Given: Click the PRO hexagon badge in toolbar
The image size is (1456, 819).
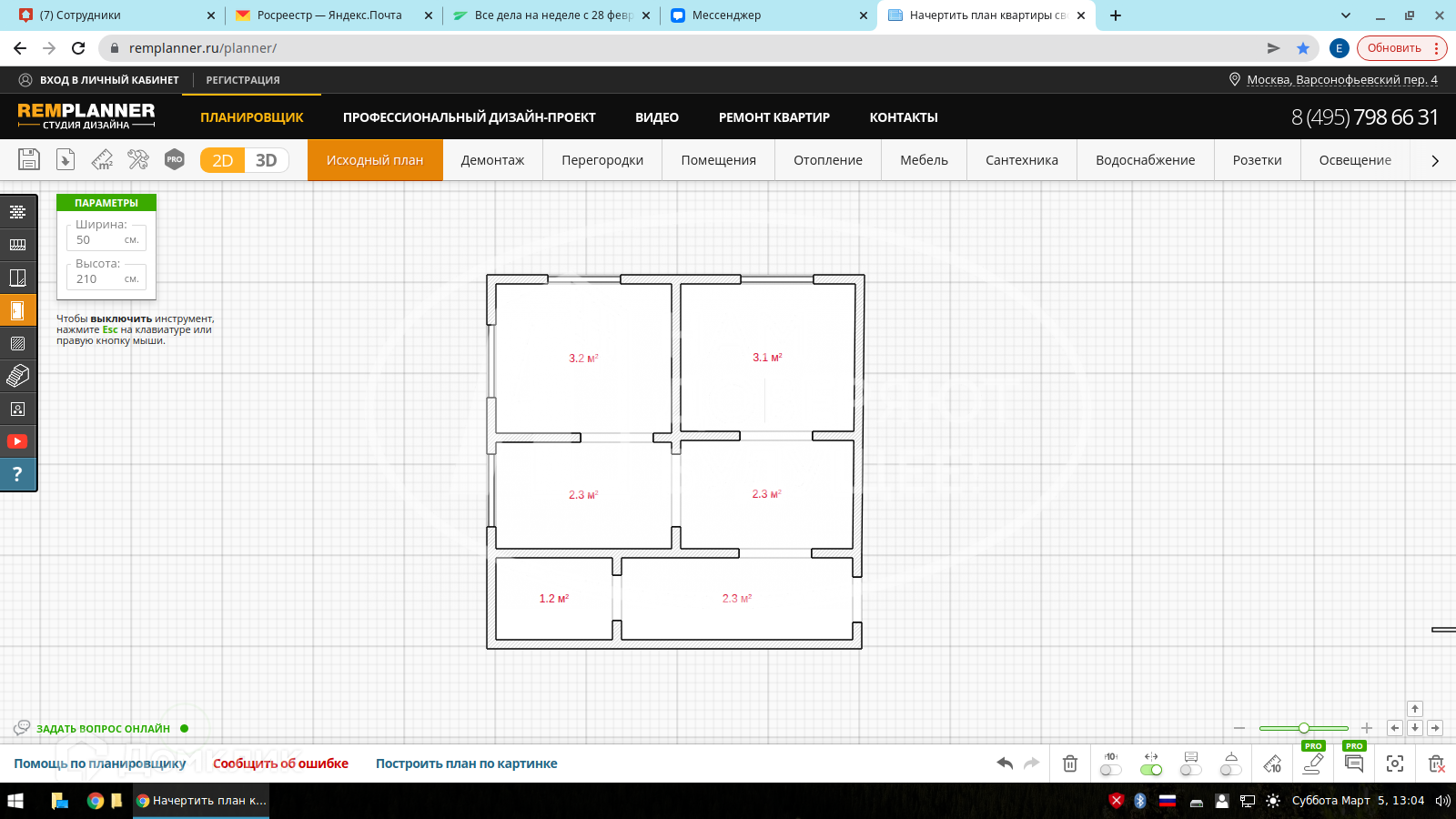Looking at the screenshot, I should tap(175, 159).
